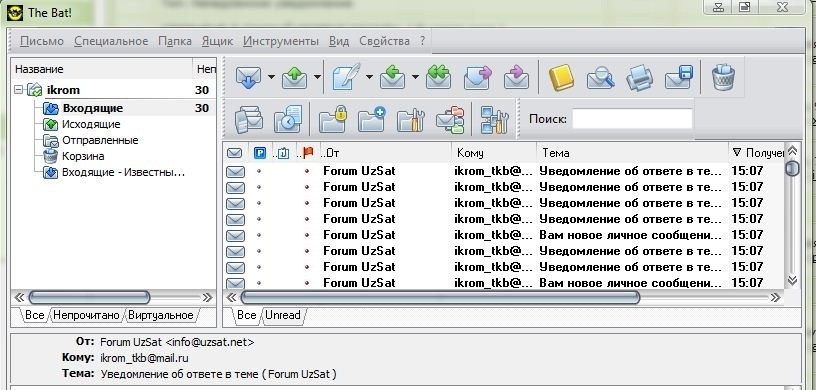816x390 pixels.
Task: Switch to the Unread tab below the message list
Action: [x=283, y=315]
